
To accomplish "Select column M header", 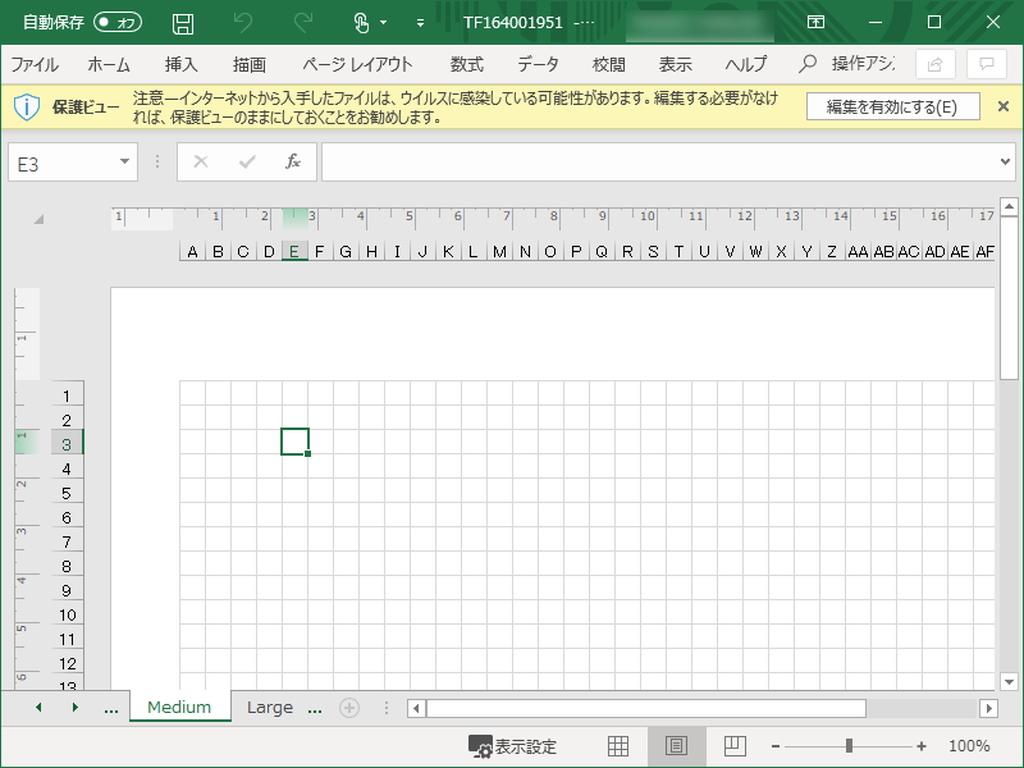I will click(x=500, y=251).
